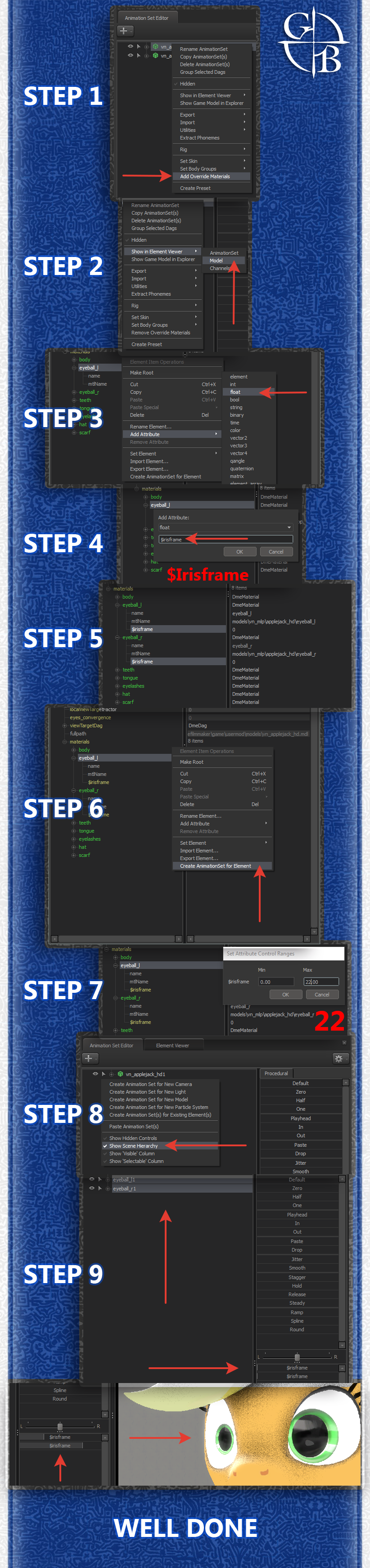Image resolution: width=370 pixels, height=1568 pixels.
Task: Click the selection arrow icon beside eyeball_r1
Action: click(100, 1188)
